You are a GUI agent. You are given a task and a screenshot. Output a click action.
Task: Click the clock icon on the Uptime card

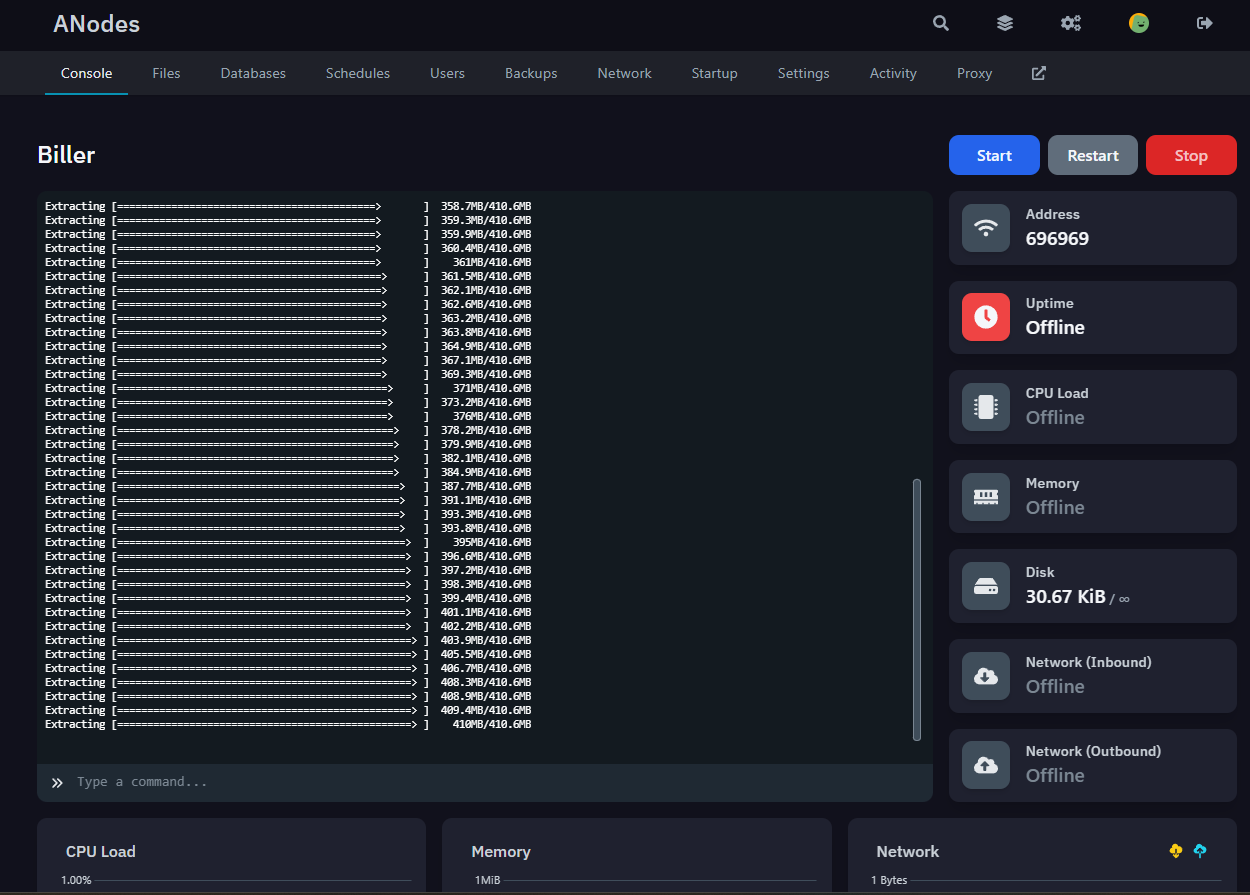[985, 317]
